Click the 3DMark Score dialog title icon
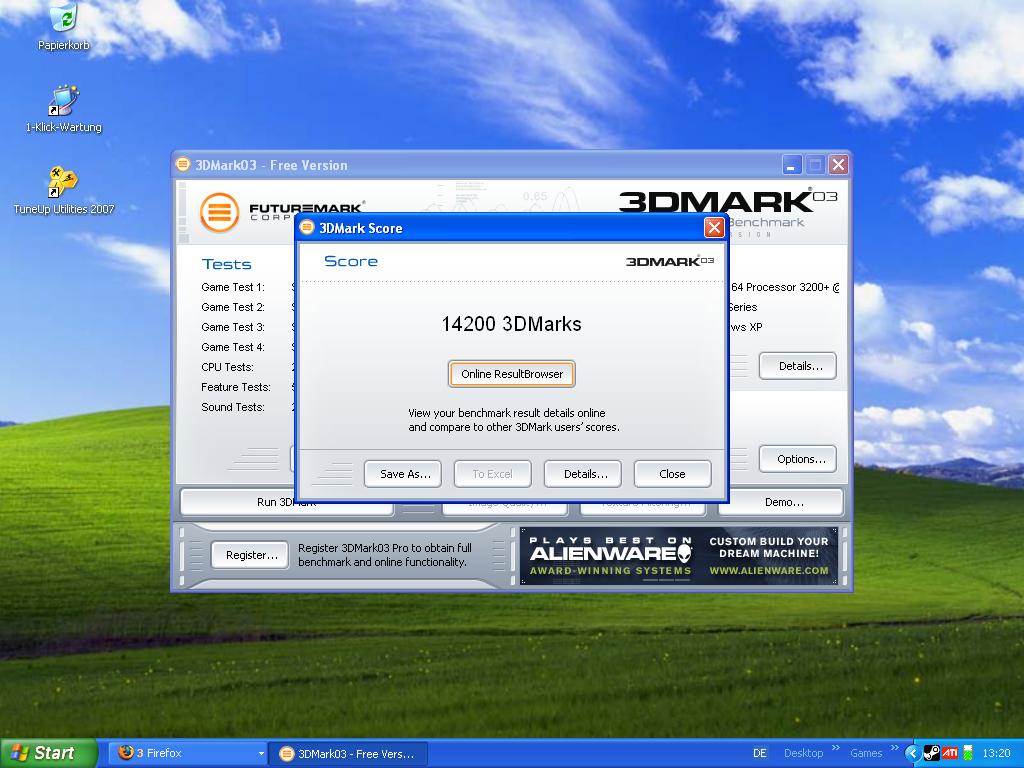This screenshot has width=1024, height=768. tap(307, 227)
